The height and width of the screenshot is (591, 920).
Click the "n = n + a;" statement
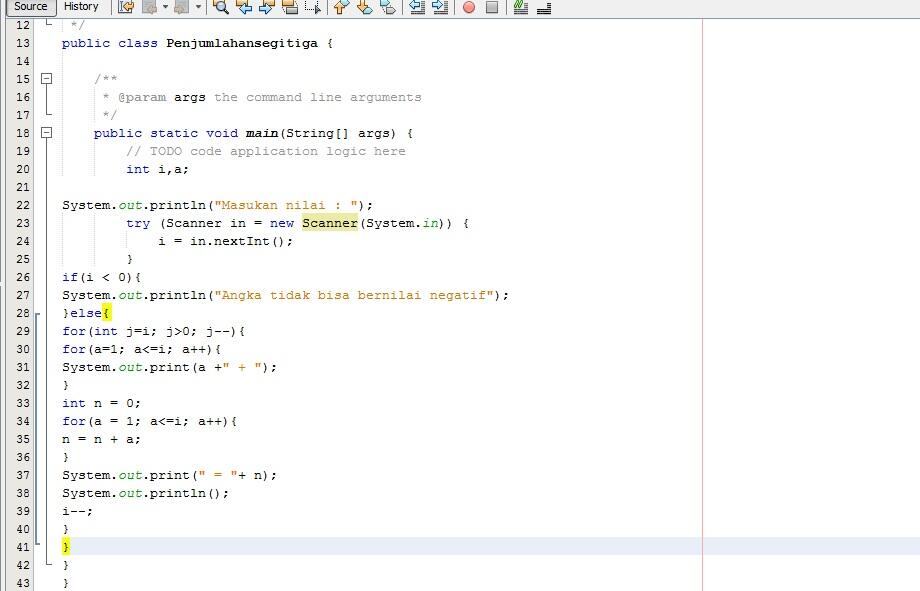pos(102,439)
